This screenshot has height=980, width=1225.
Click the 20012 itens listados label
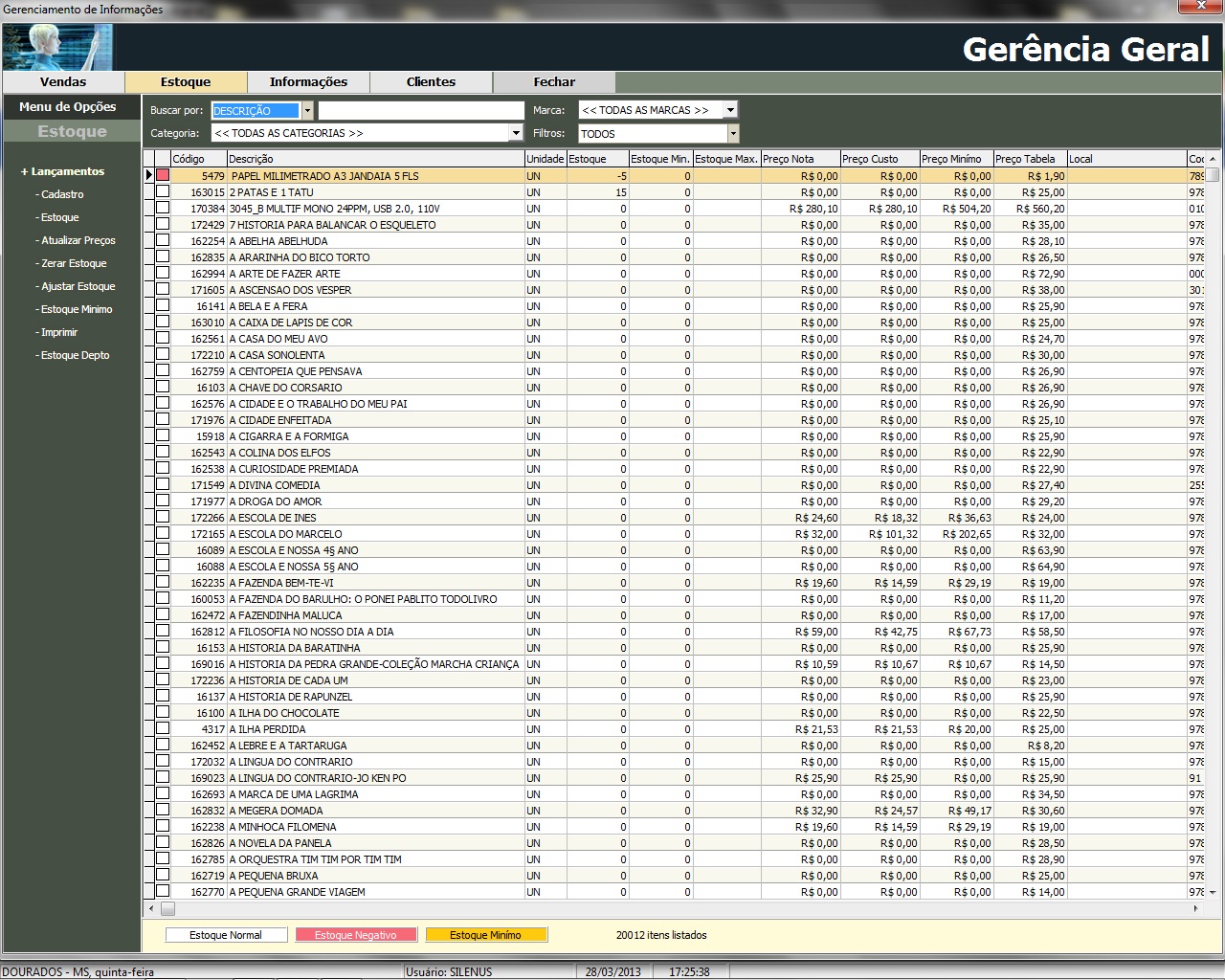661,935
